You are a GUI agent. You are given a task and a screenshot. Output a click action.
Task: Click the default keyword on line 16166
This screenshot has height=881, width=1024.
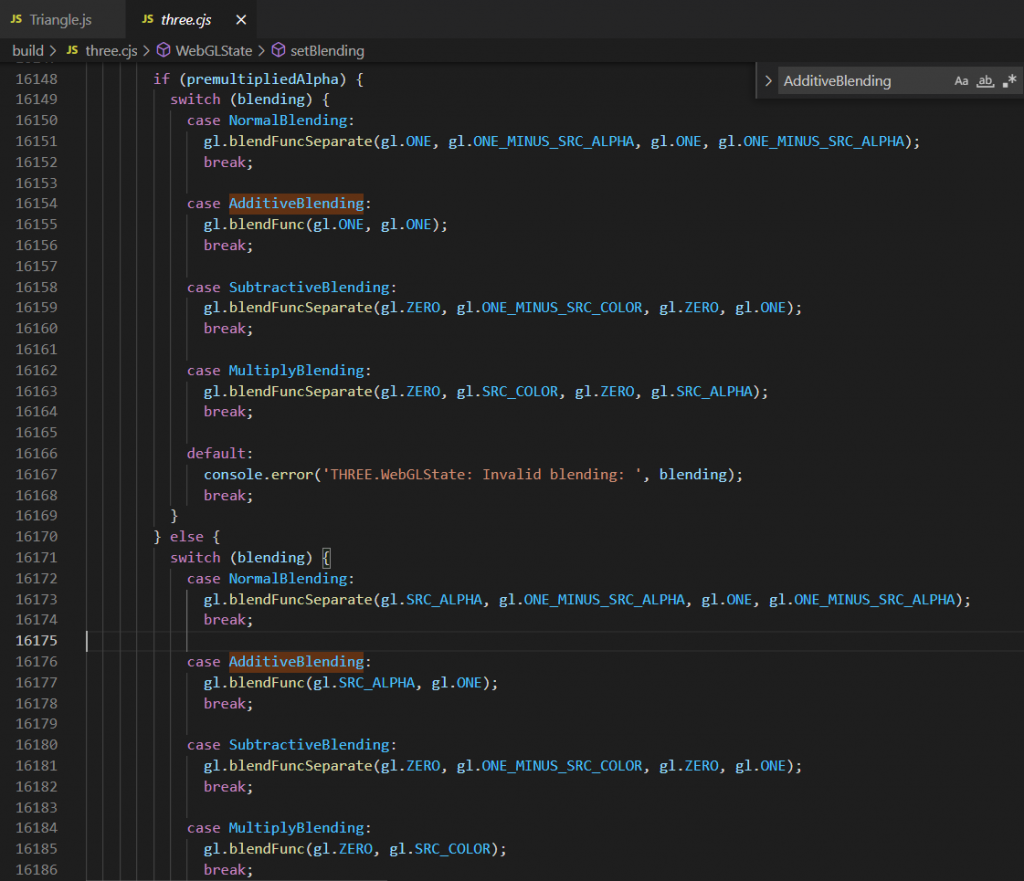216,454
